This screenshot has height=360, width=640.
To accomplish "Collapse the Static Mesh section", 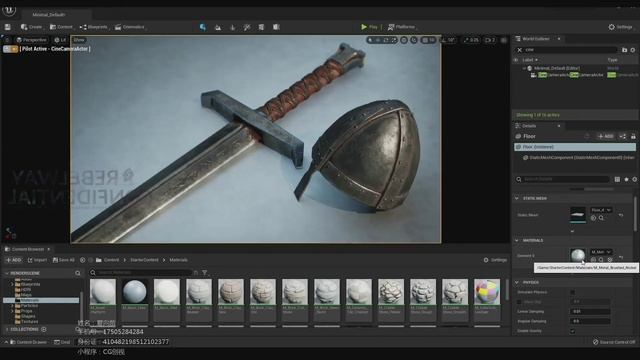I will (x=517, y=198).
